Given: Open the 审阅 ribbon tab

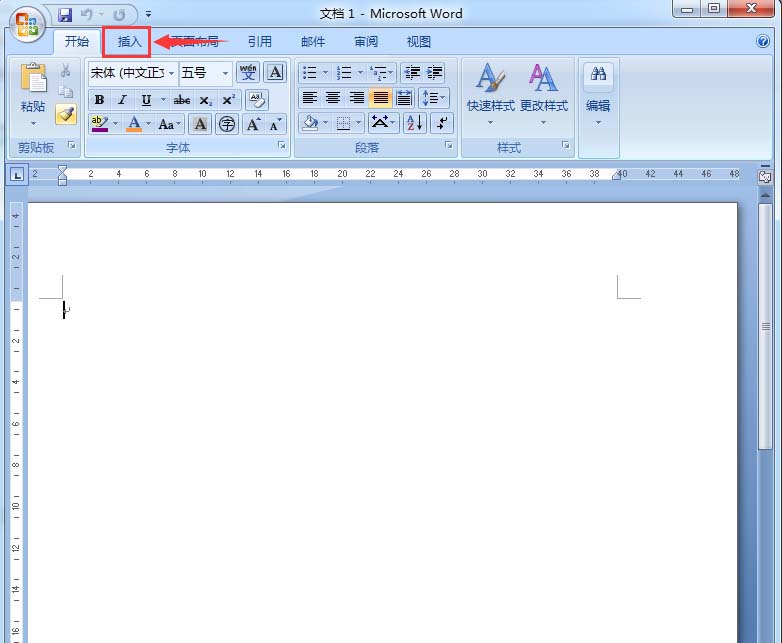Looking at the screenshot, I should coord(366,41).
